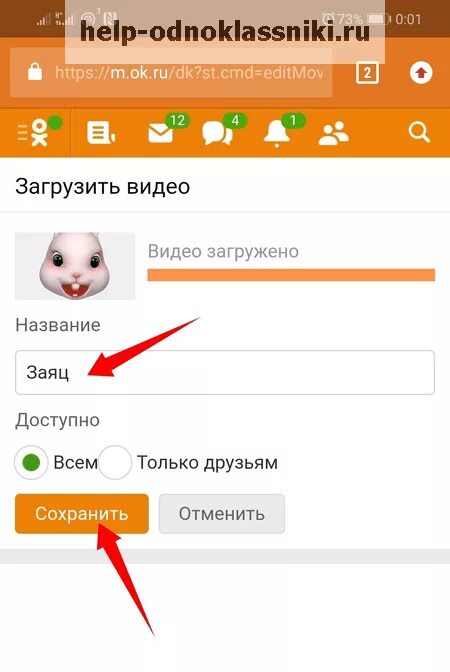The width and height of the screenshot is (450, 672).
Task: Tap the m.ok.ru URL address bar
Action: (x=189, y=73)
